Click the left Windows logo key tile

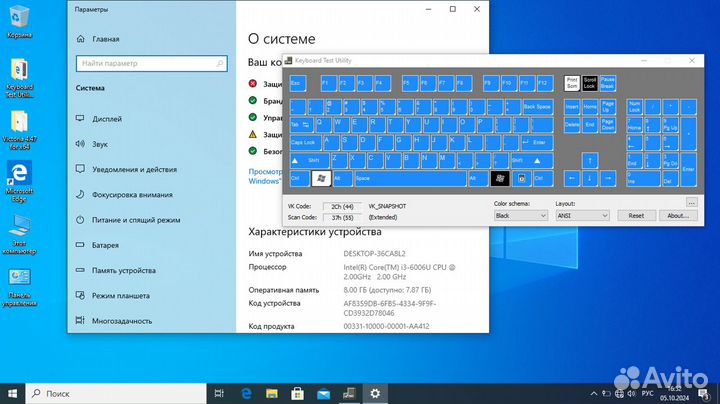click(321, 178)
